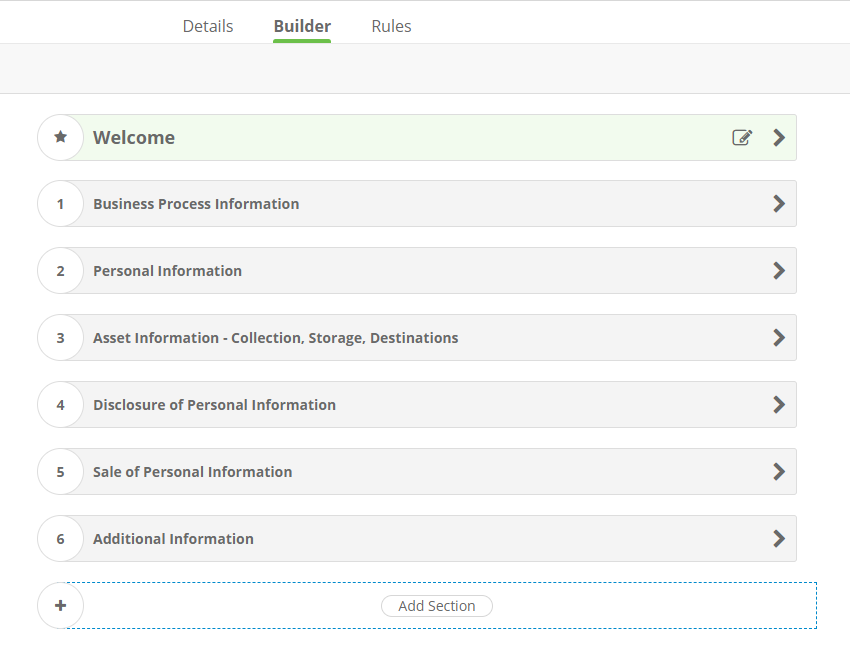Select section number 2 circle badge
This screenshot has width=850, height=663.
click(x=60, y=271)
